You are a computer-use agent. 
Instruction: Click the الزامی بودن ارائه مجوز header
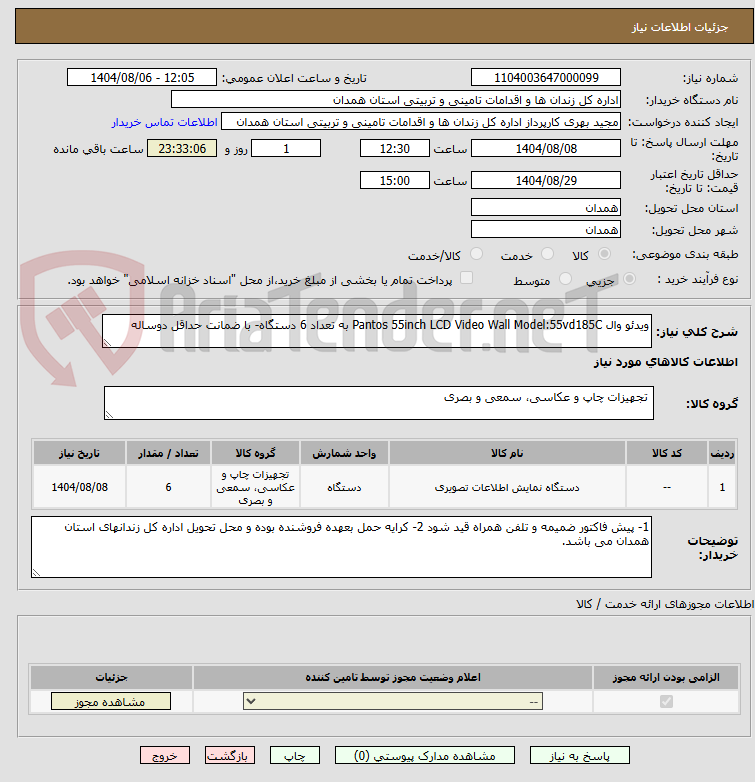[x=666, y=677]
